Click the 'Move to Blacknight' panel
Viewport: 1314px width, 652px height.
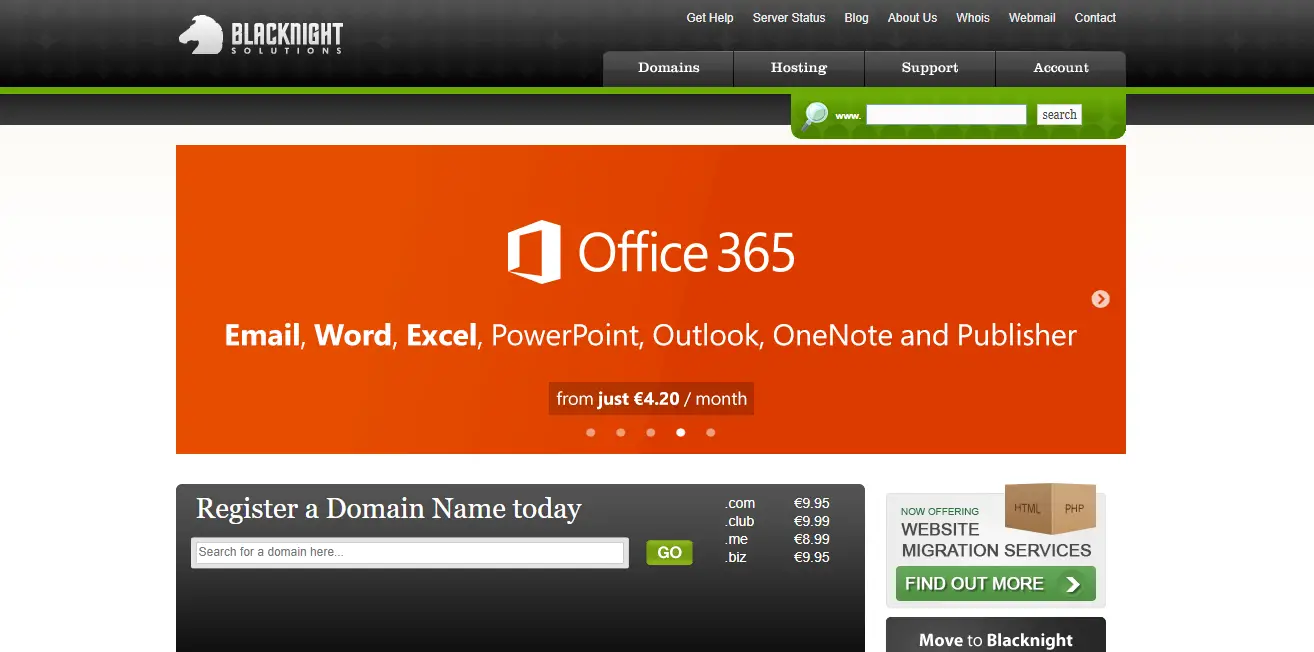click(996, 635)
